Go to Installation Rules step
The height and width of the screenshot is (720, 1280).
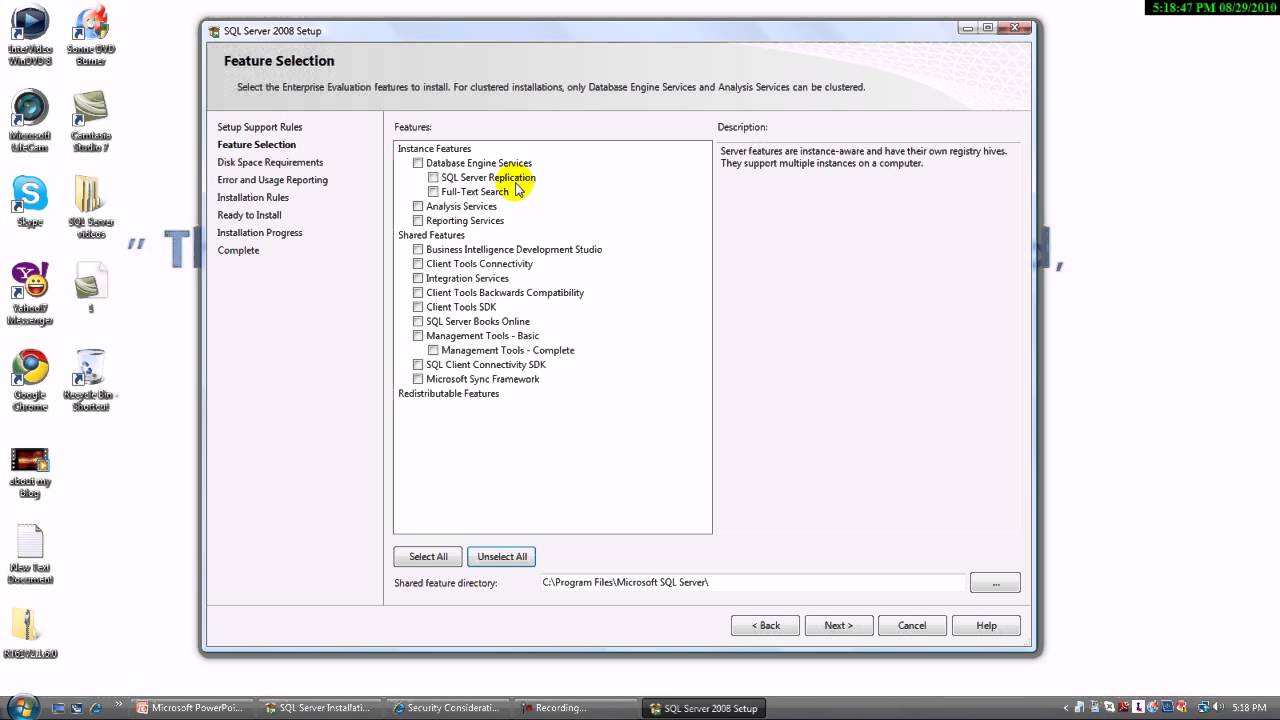[253, 197]
